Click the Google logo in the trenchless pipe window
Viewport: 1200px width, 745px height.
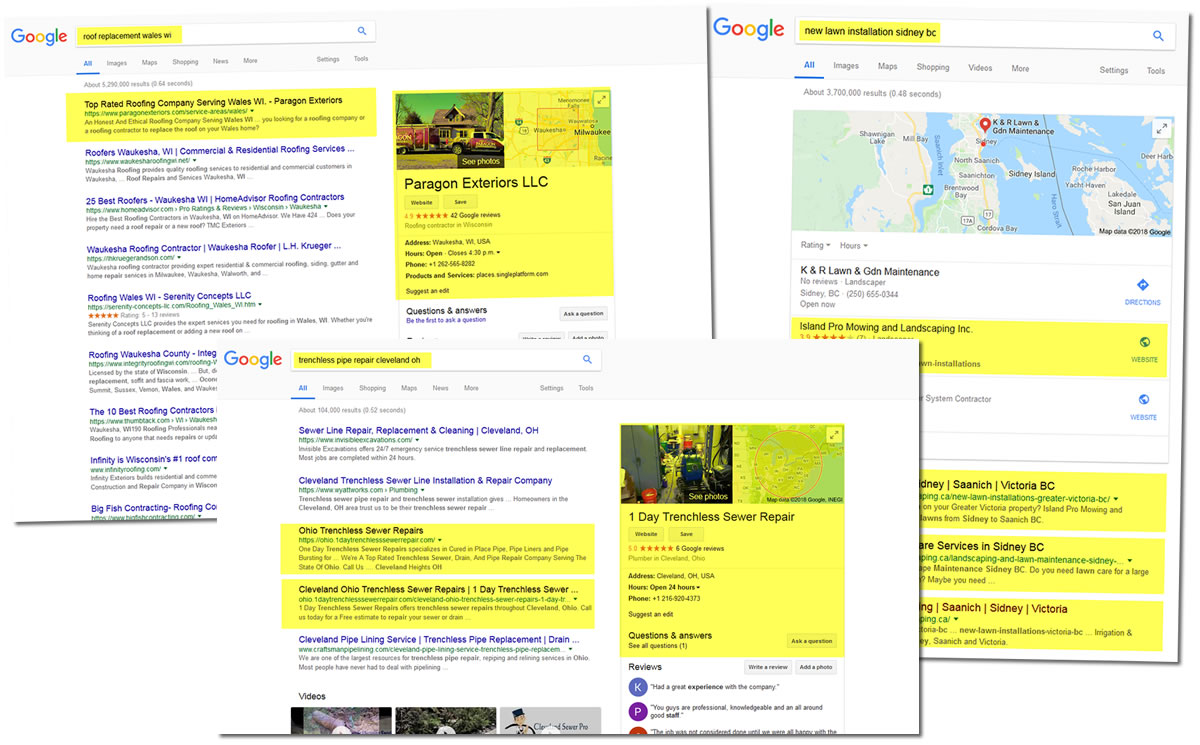click(252, 360)
